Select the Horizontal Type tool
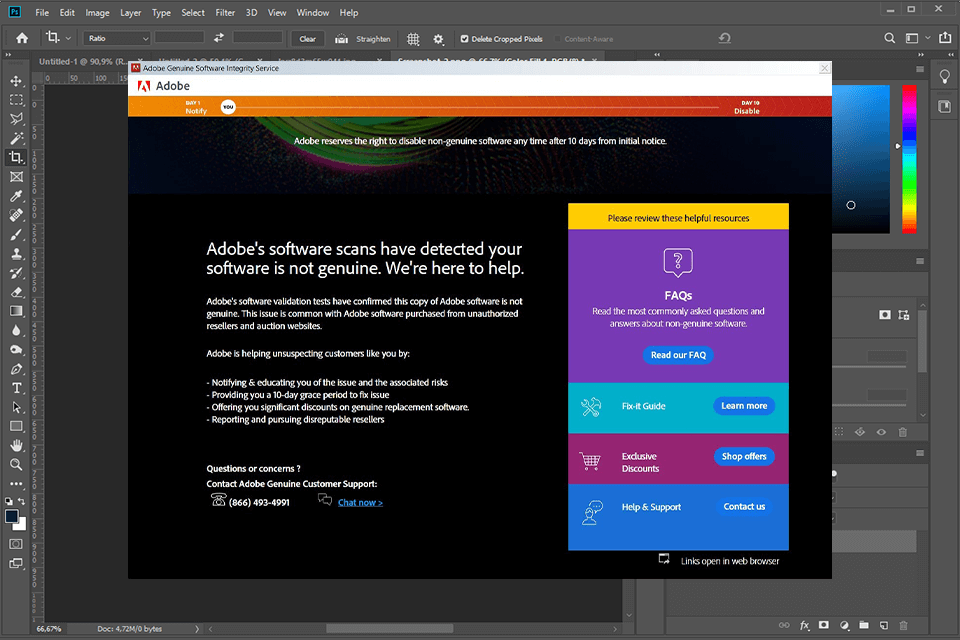The height and width of the screenshot is (640, 960). [x=16, y=388]
